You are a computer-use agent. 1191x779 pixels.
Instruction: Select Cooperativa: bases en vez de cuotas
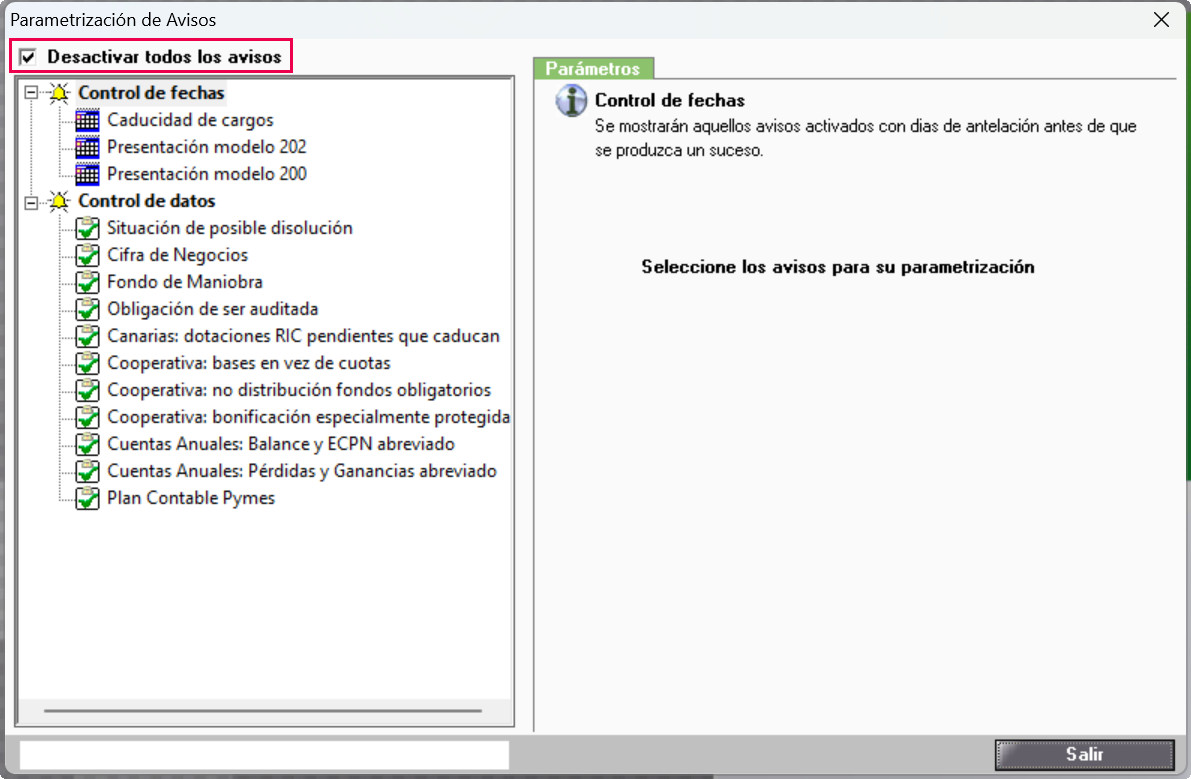248,363
